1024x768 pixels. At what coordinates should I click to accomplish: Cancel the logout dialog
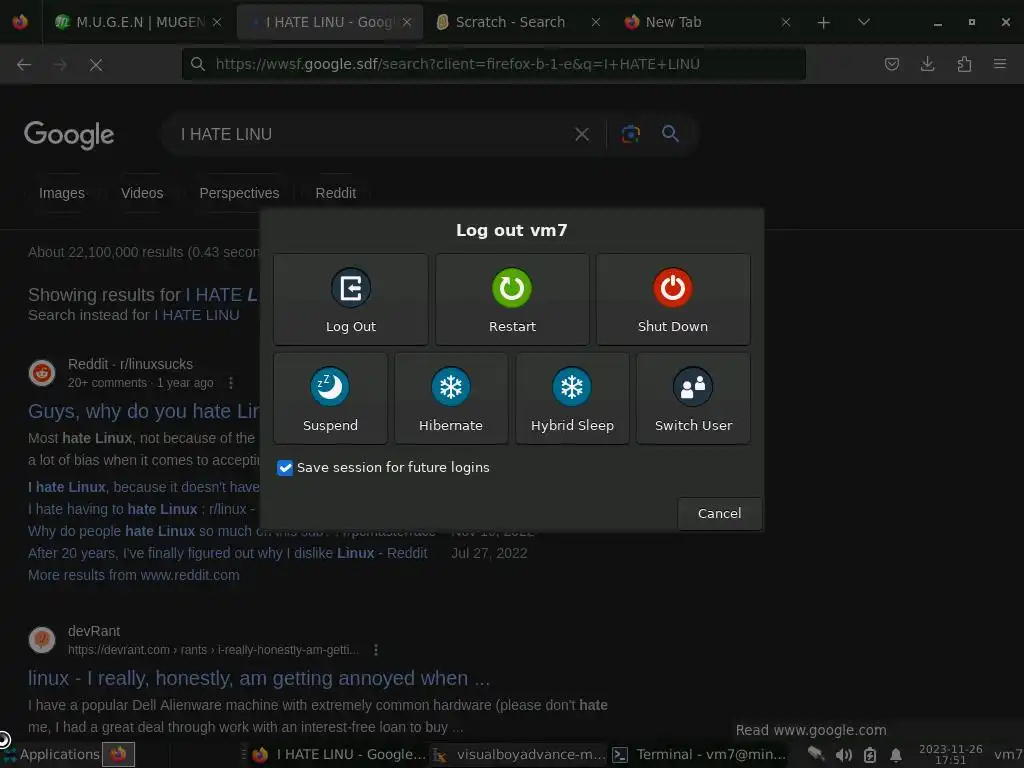pos(719,513)
